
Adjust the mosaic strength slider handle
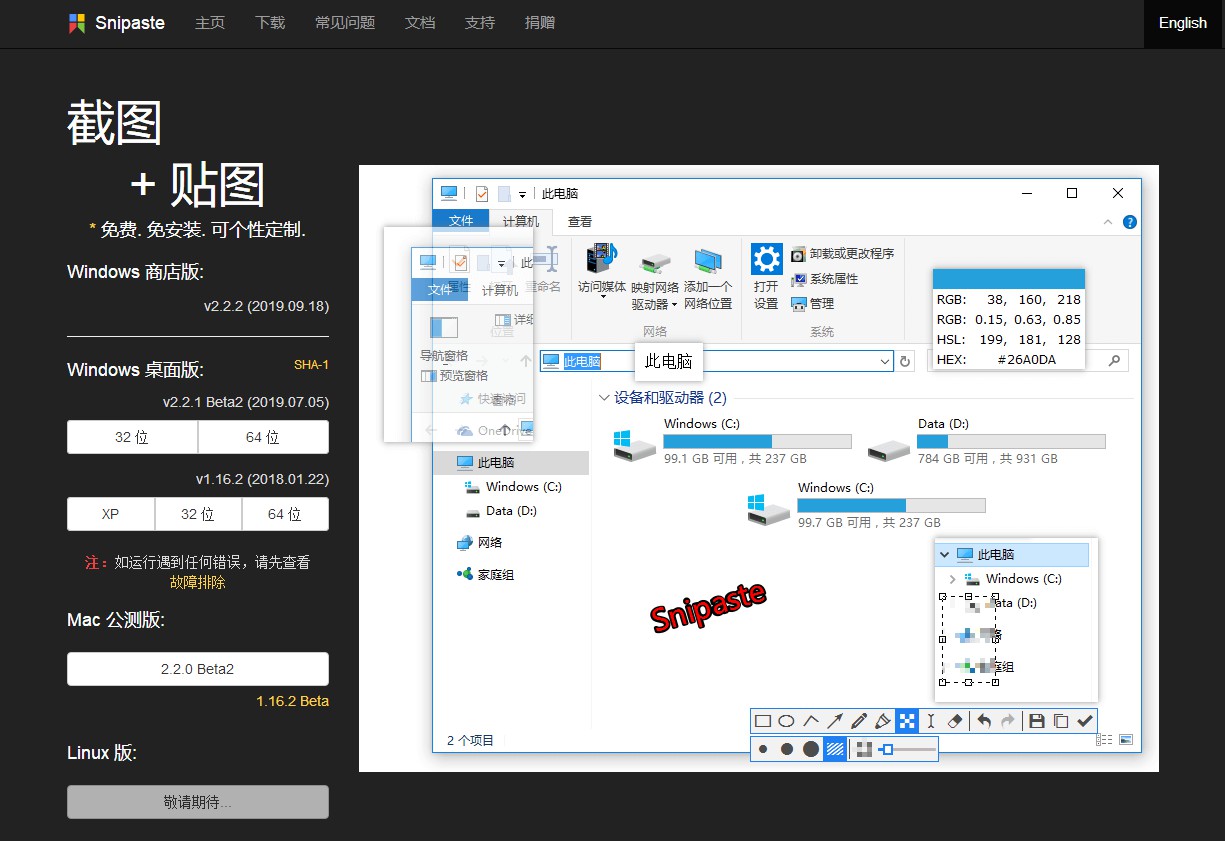click(x=886, y=749)
